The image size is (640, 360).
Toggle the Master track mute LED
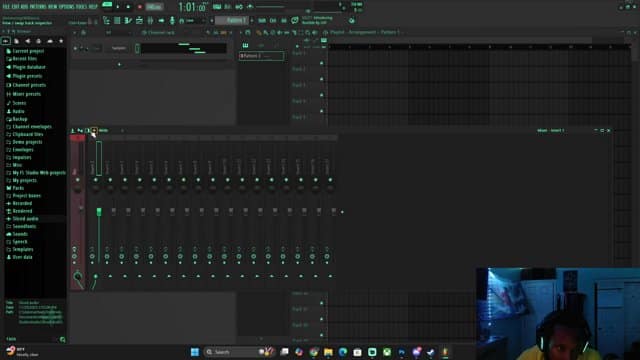pyautogui.click(x=78, y=180)
